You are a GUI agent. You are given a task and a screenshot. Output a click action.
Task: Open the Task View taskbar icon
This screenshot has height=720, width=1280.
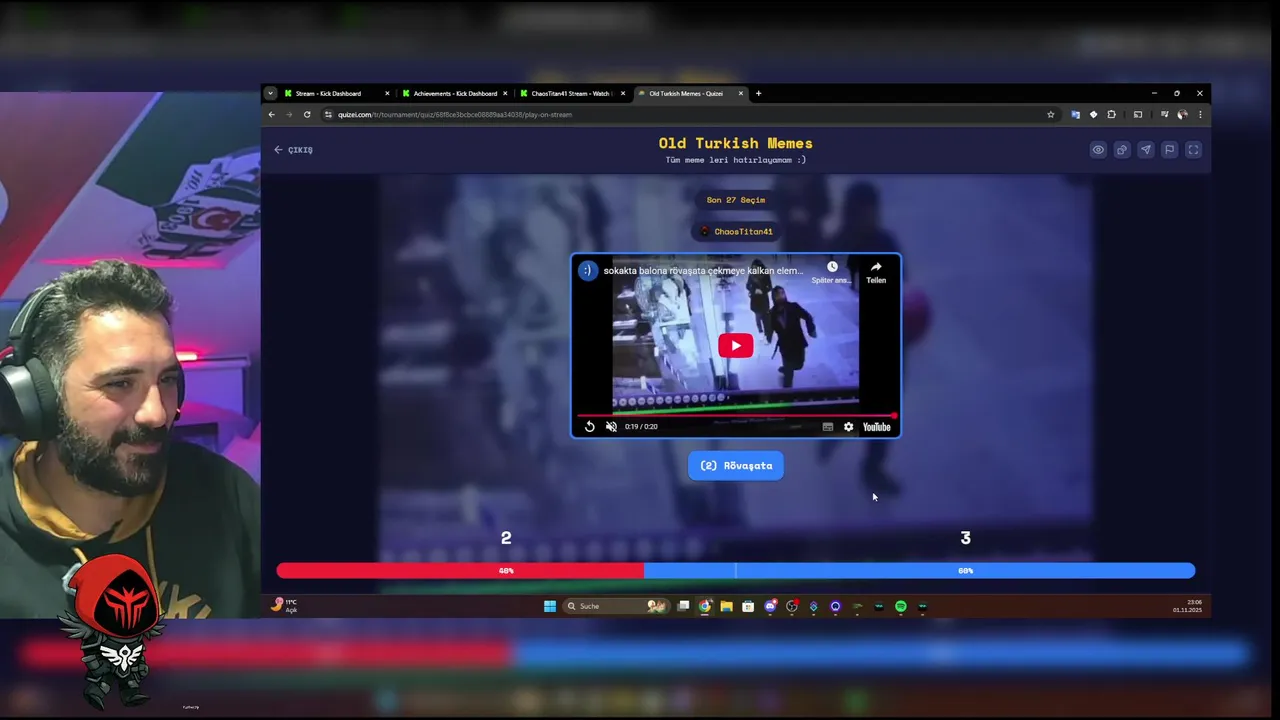[683, 606]
